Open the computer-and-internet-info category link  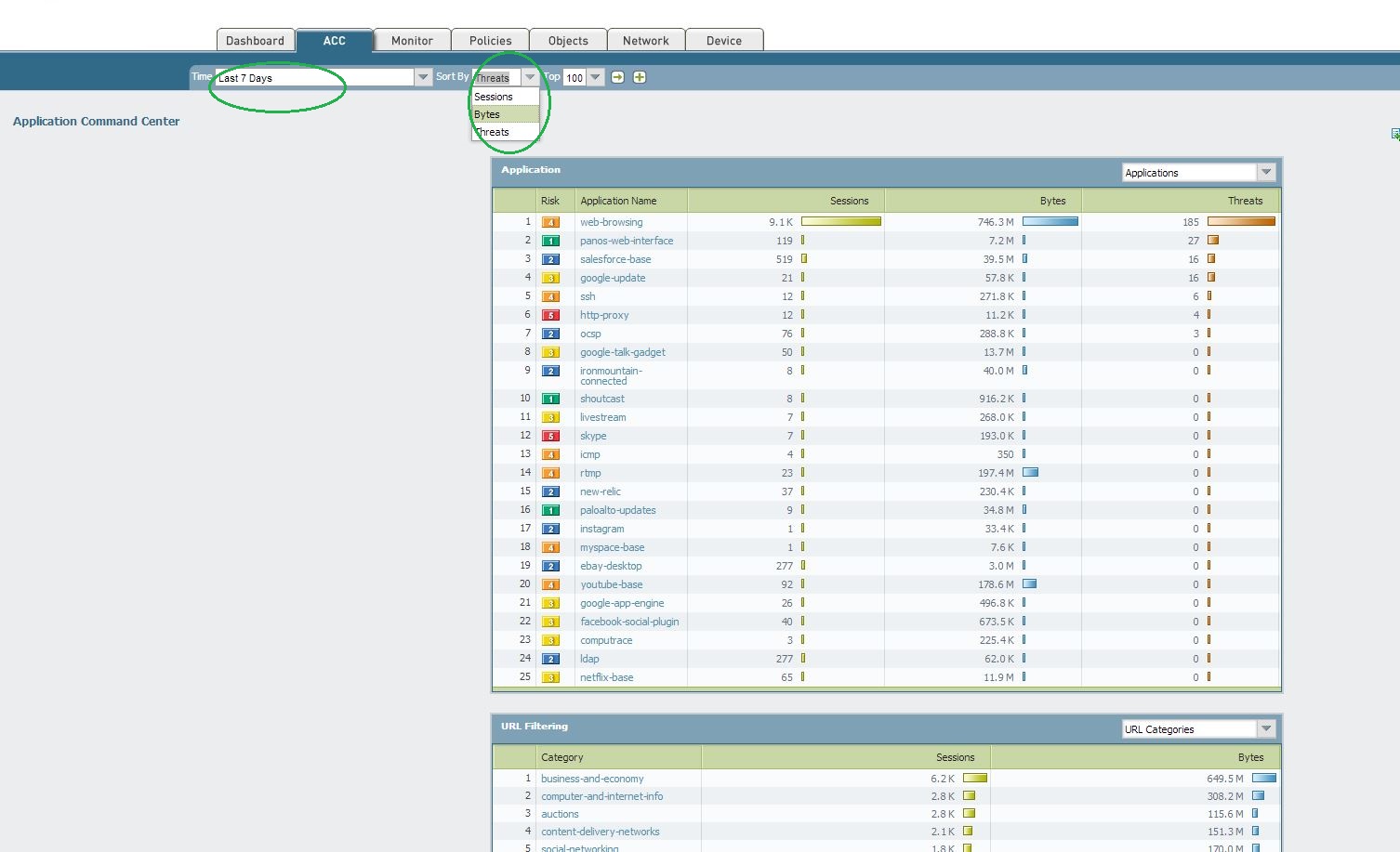(x=602, y=796)
